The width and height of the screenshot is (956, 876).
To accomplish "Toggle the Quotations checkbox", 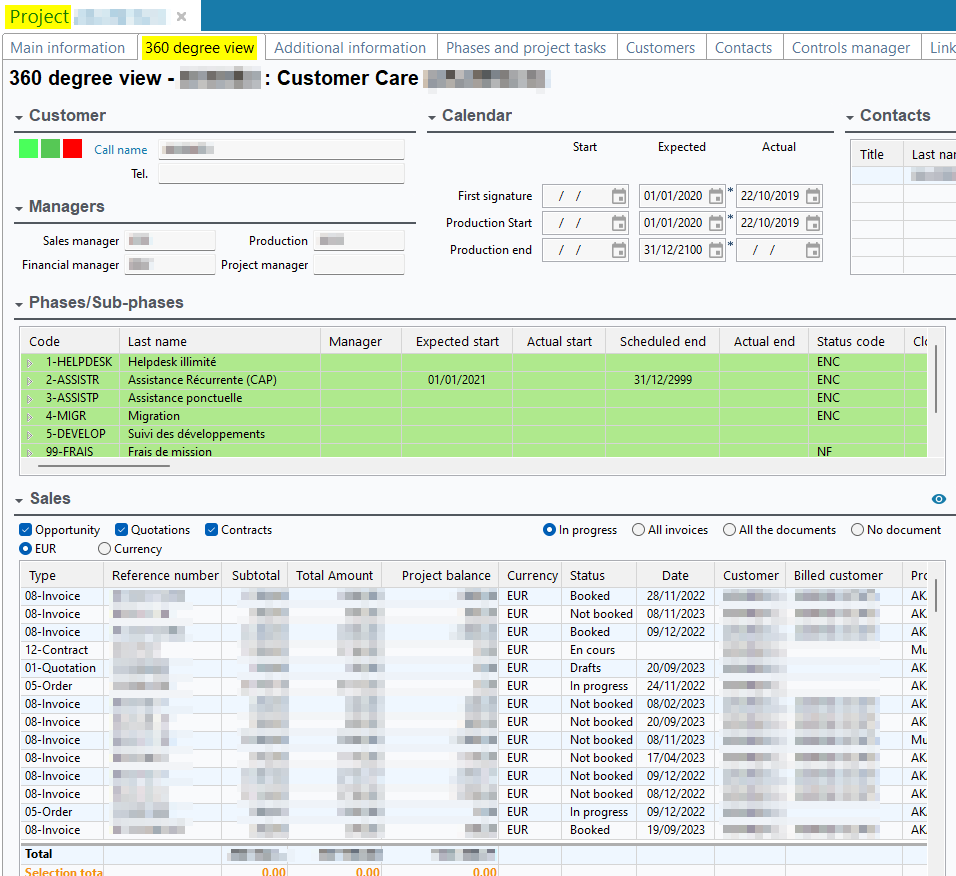I will coord(121,530).
